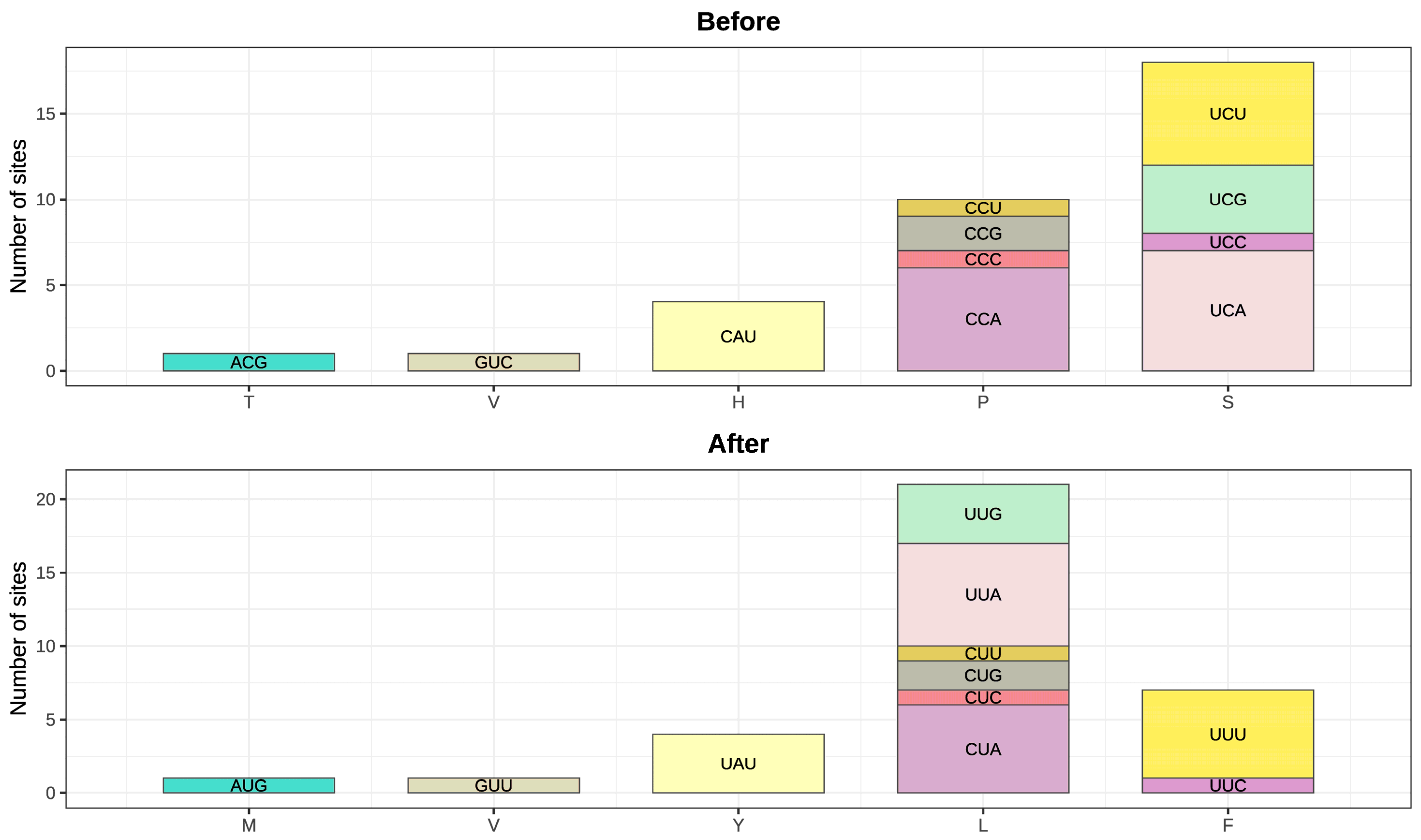Image resolution: width=1421 pixels, height=840 pixels.
Task: Click the UUG segment atop the L bar
Action: [x=983, y=514]
